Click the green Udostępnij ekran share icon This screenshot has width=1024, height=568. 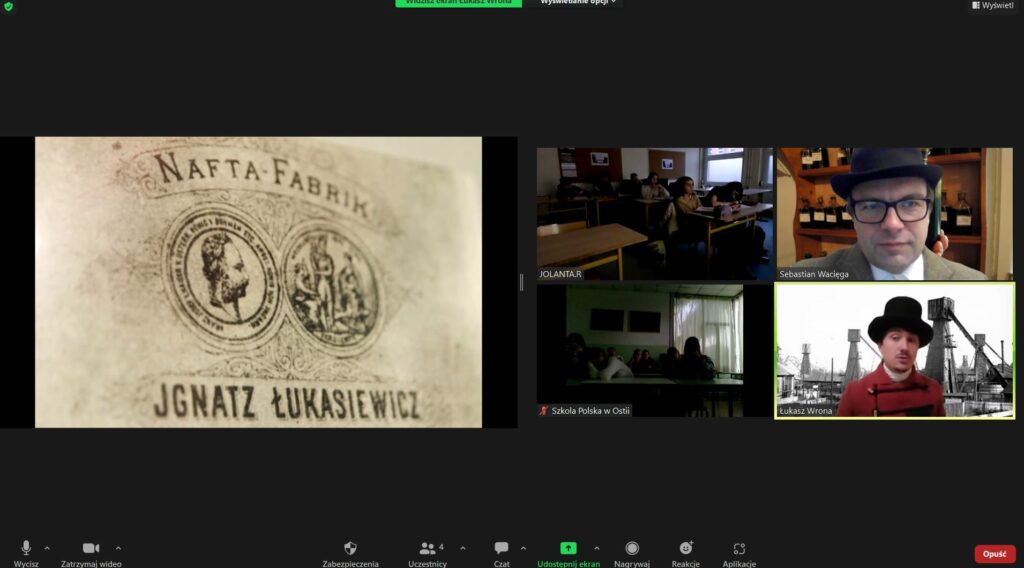tap(568, 548)
